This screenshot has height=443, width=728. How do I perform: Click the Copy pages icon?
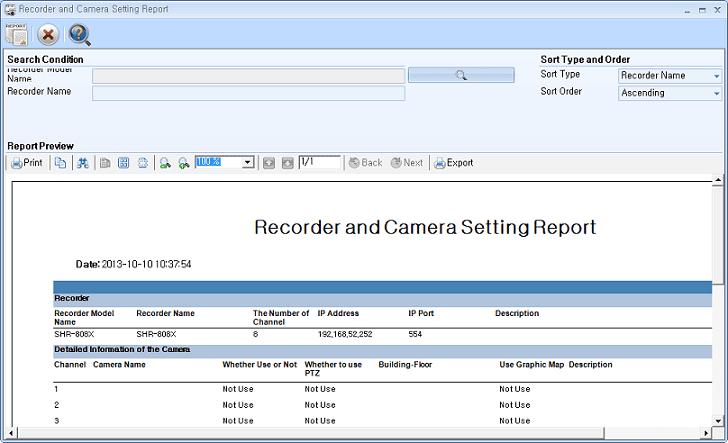60,163
